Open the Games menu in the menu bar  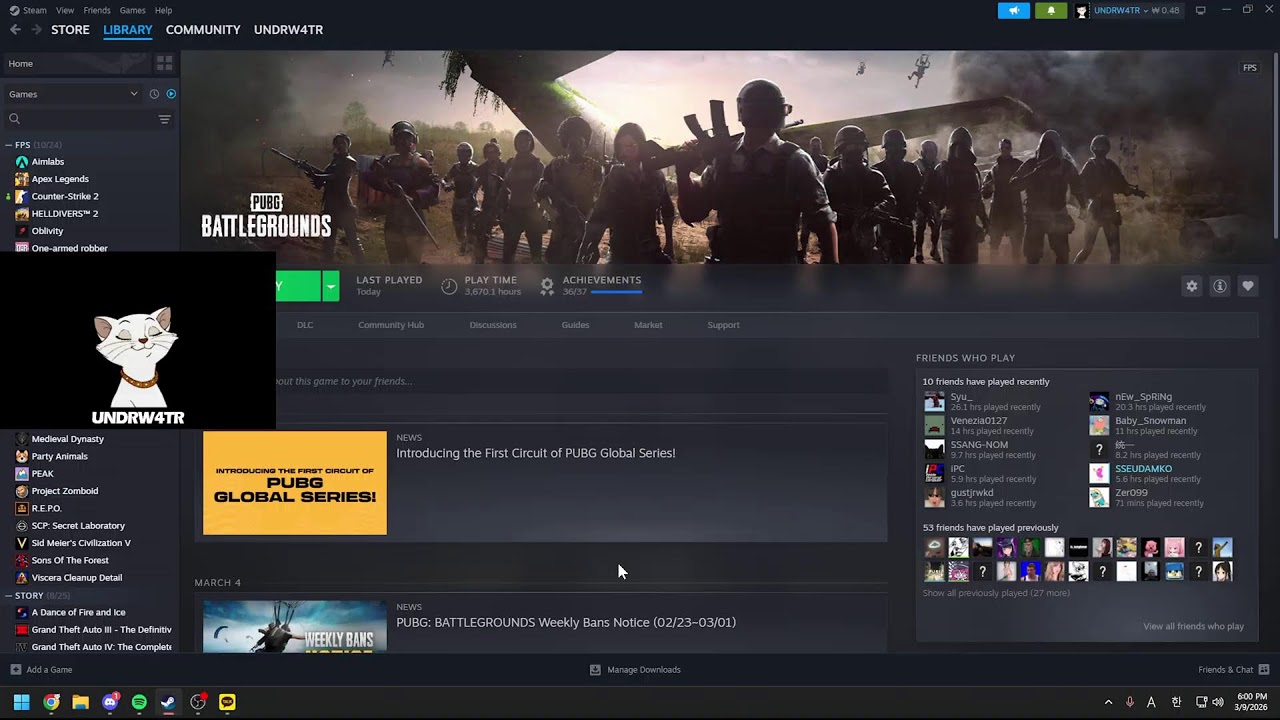133,10
